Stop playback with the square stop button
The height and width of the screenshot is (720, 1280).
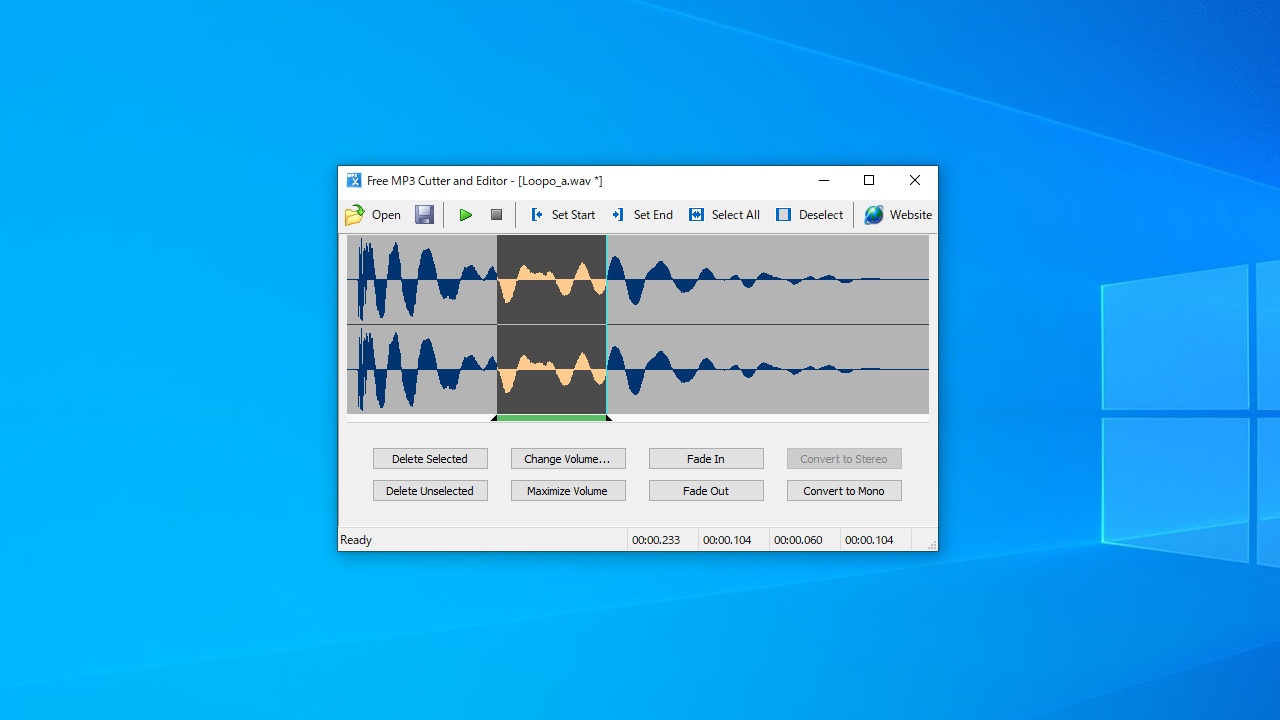click(x=496, y=215)
